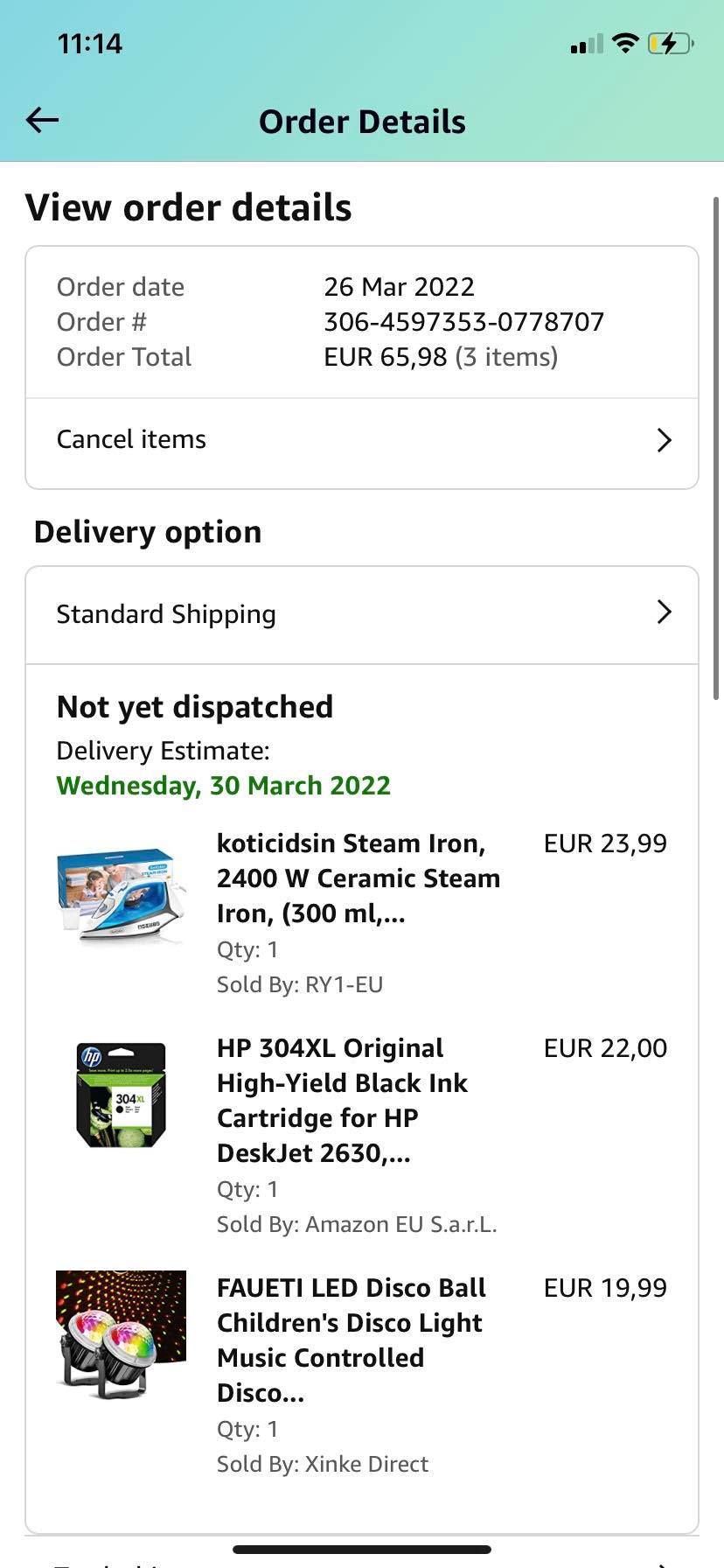This screenshot has height=1568, width=724.
Task: Open the HP 304XL cartridge image
Action: [x=121, y=1095]
